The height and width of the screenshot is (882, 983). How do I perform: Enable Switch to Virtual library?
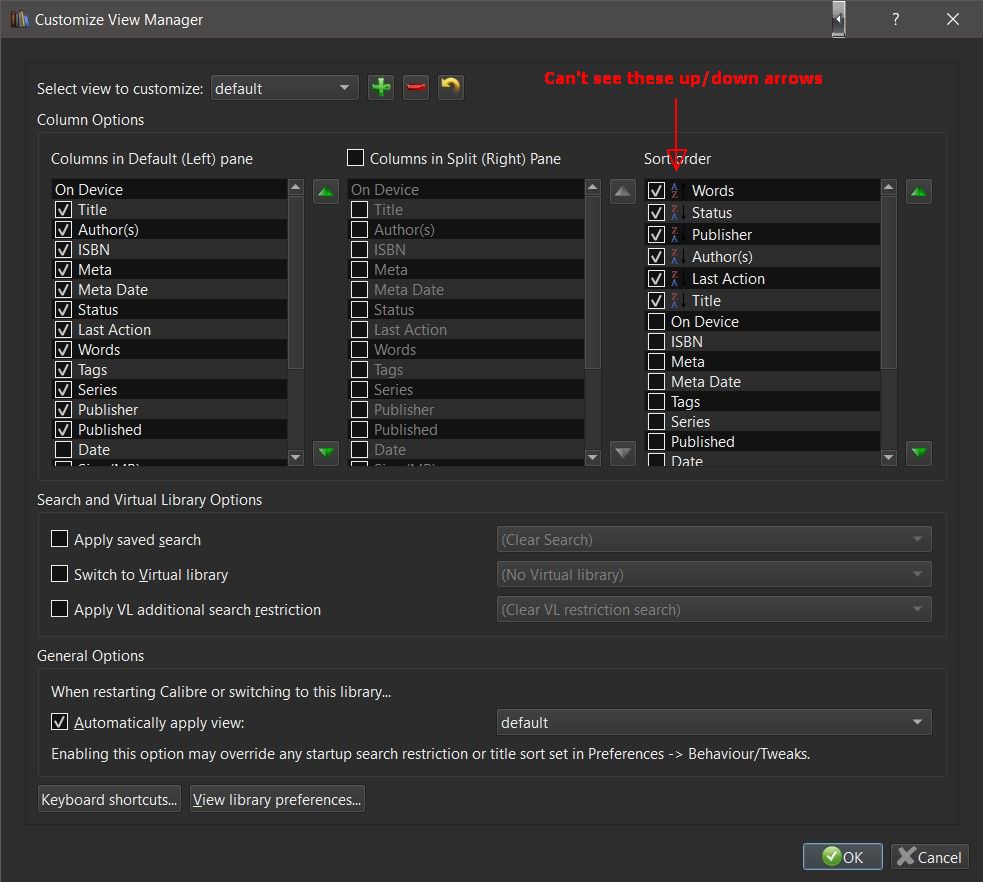point(60,574)
